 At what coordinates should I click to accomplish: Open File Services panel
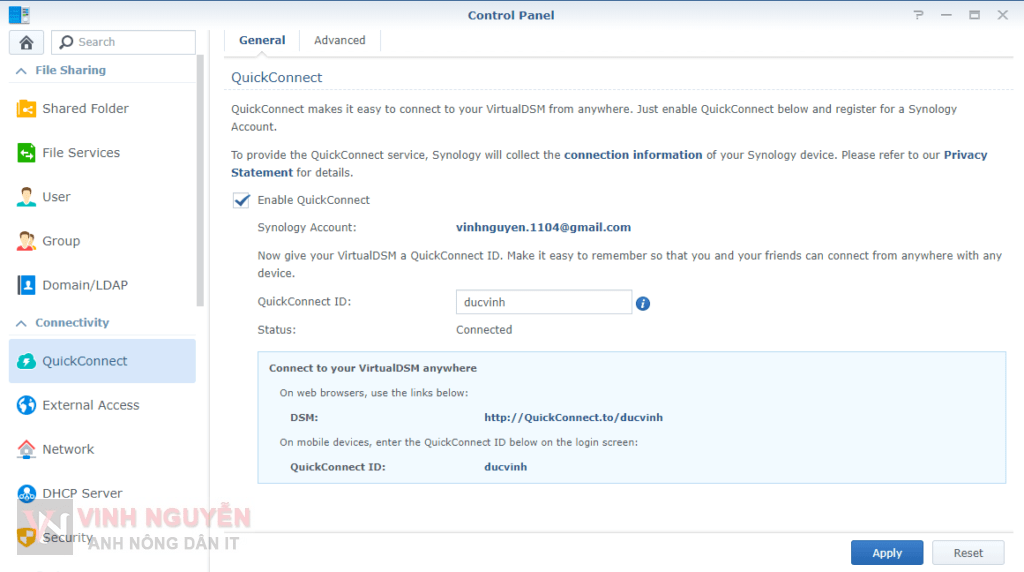80,153
